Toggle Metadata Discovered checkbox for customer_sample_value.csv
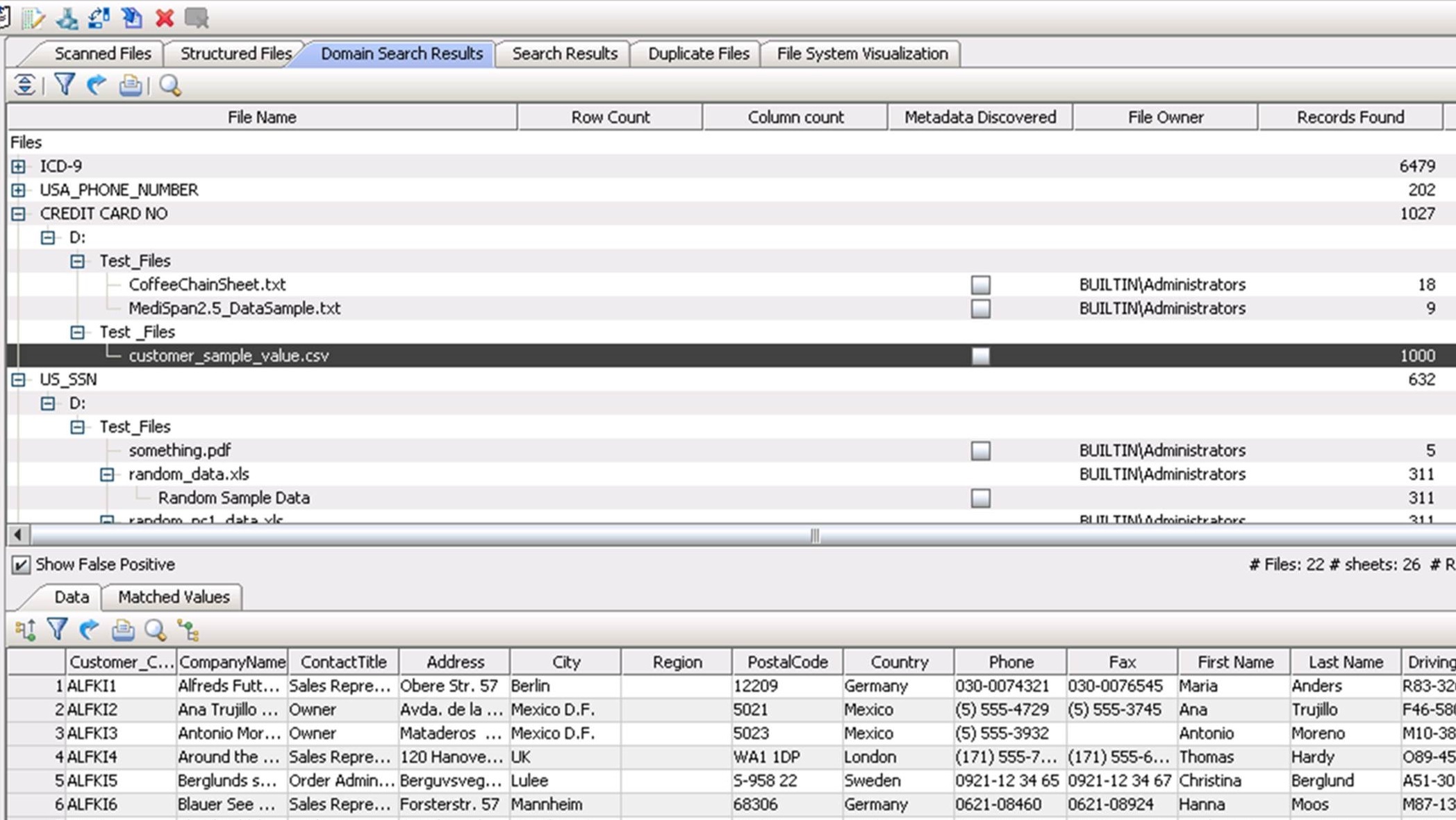This screenshot has width=1456, height=820. point(980,356)
